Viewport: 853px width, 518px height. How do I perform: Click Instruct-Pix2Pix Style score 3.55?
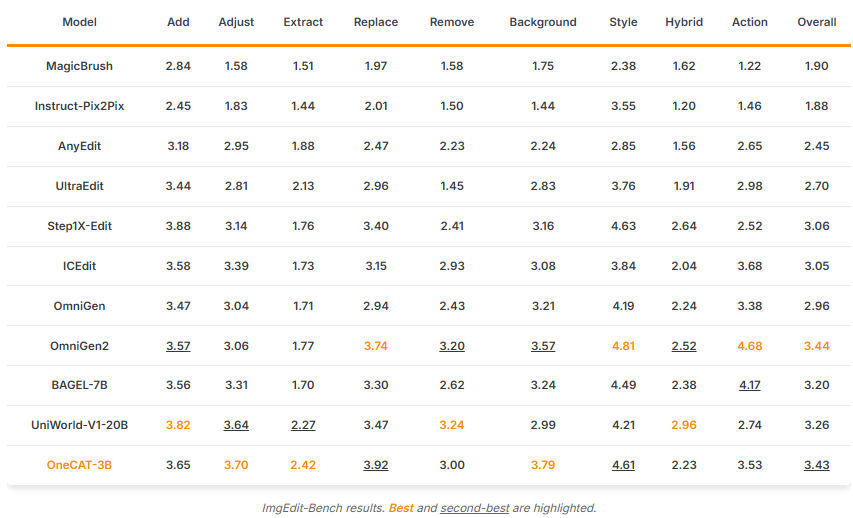(623, 106)
